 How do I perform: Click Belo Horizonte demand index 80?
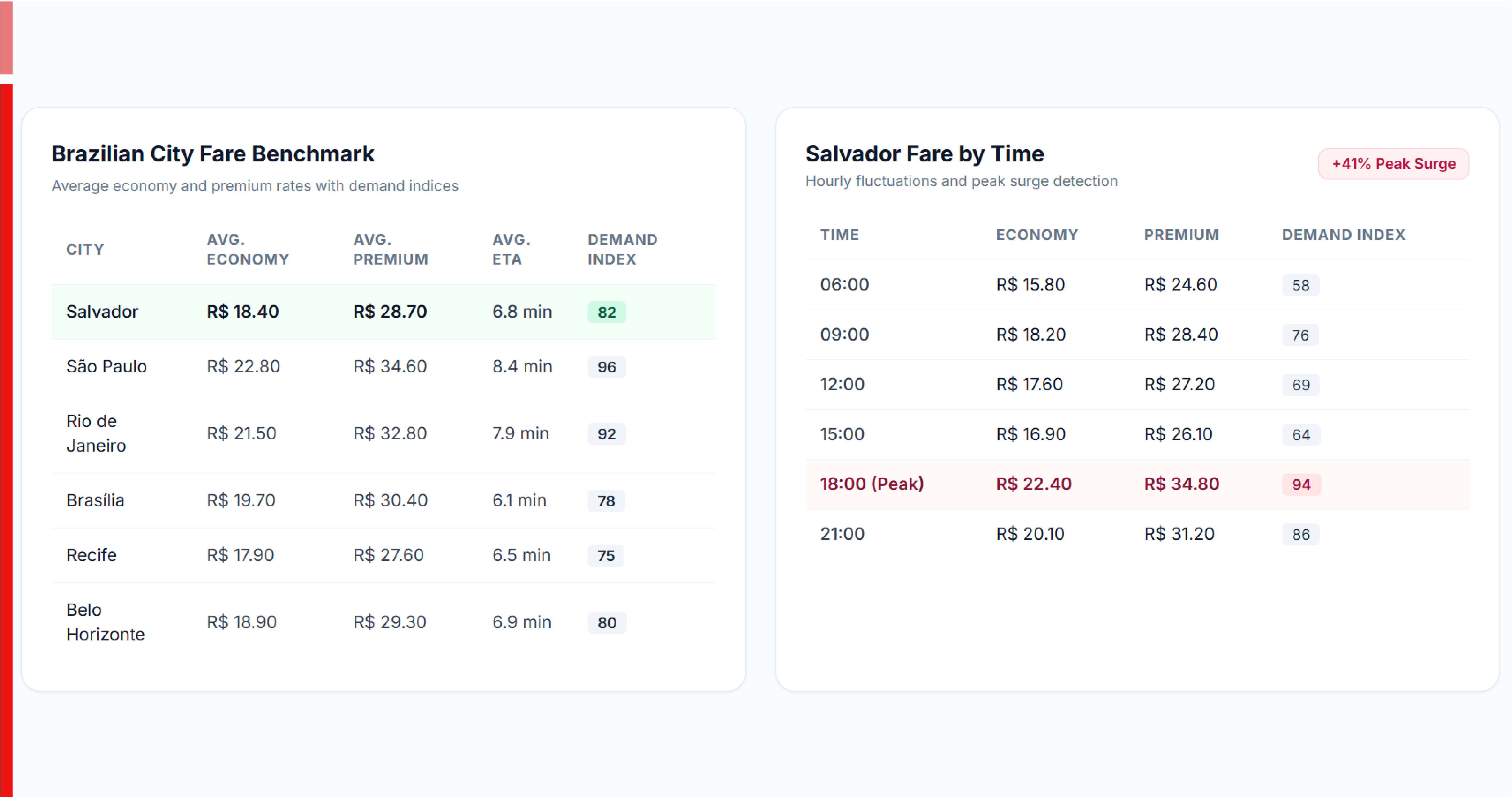pos(606,622)
